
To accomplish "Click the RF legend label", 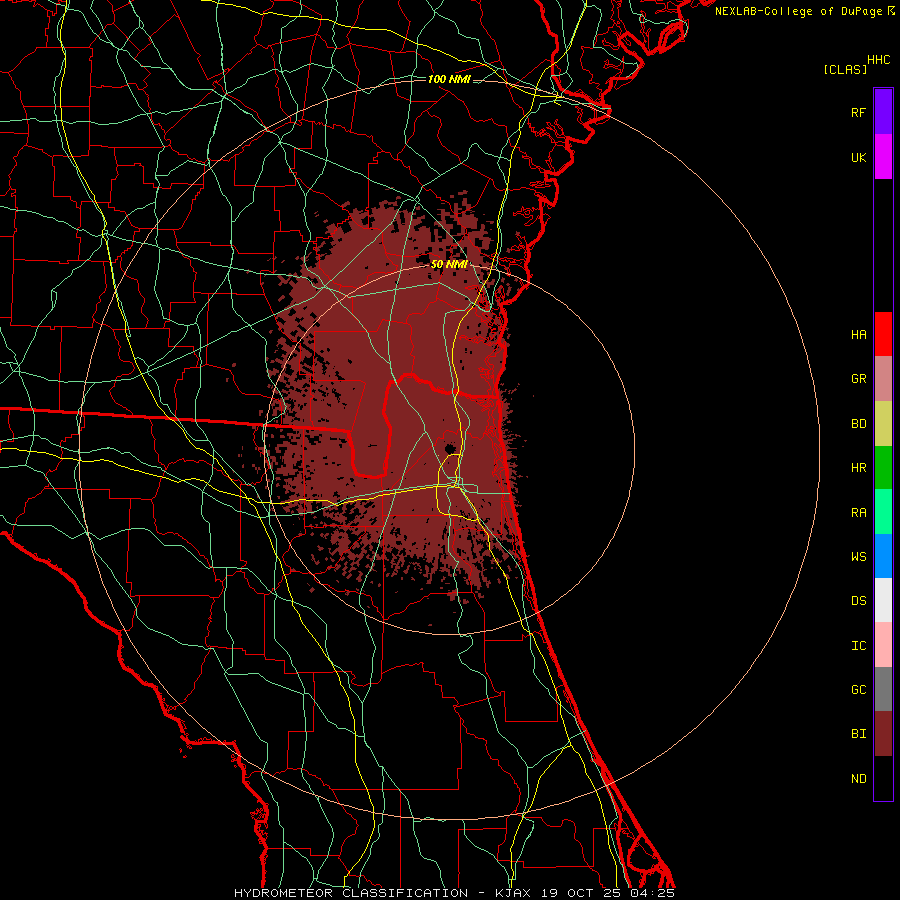I will (x=858, y=112).
